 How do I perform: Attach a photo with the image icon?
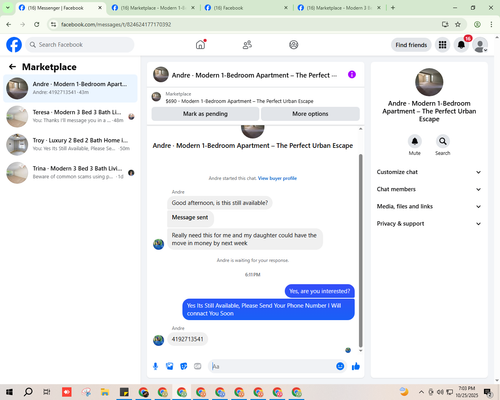point(170,366)
